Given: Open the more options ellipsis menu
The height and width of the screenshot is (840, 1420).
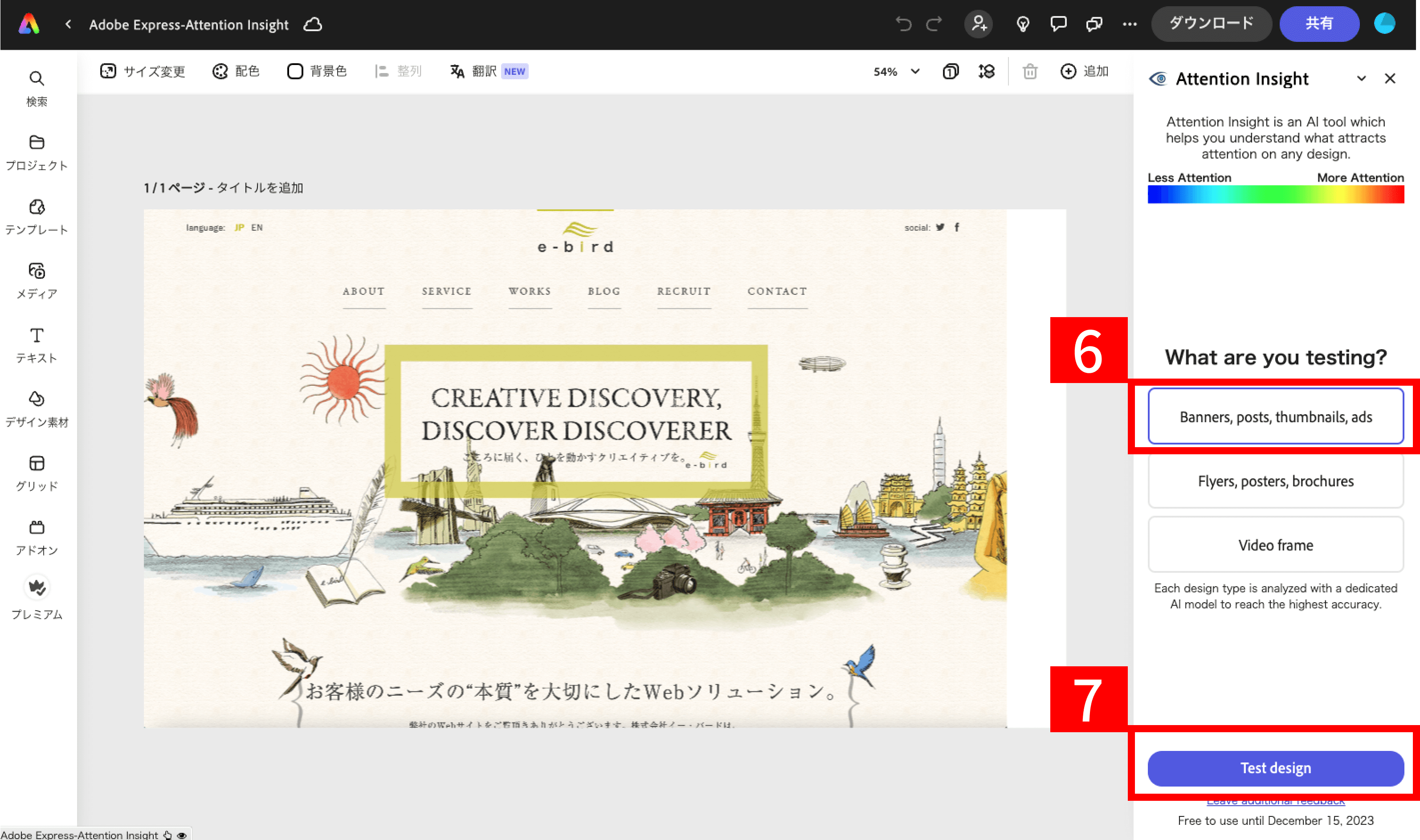Looking at the screenshot, I should tap(1129, 24).
